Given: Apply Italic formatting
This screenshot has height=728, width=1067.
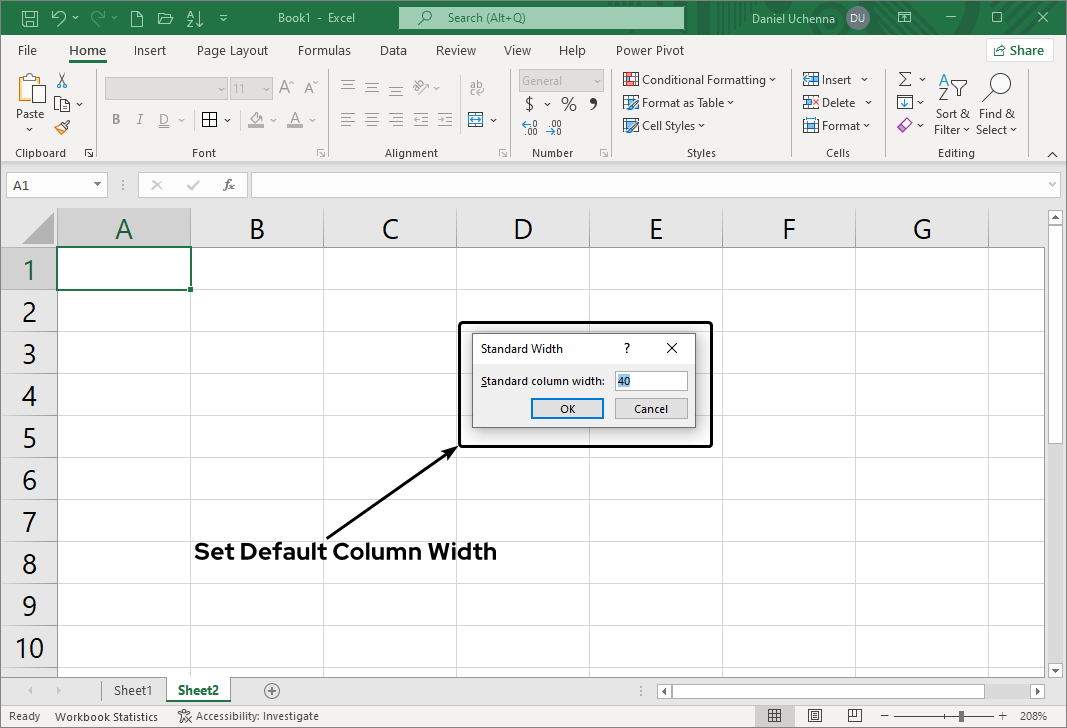Looking at the screenshot, I should [x=139, y=119].
